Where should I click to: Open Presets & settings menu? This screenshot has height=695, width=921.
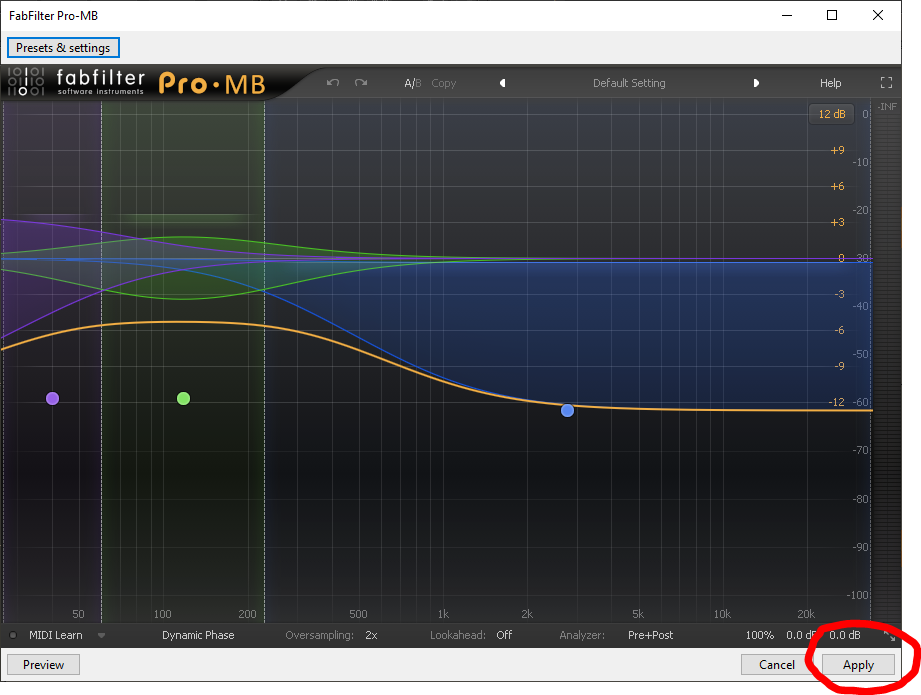(x=63, y=48)
